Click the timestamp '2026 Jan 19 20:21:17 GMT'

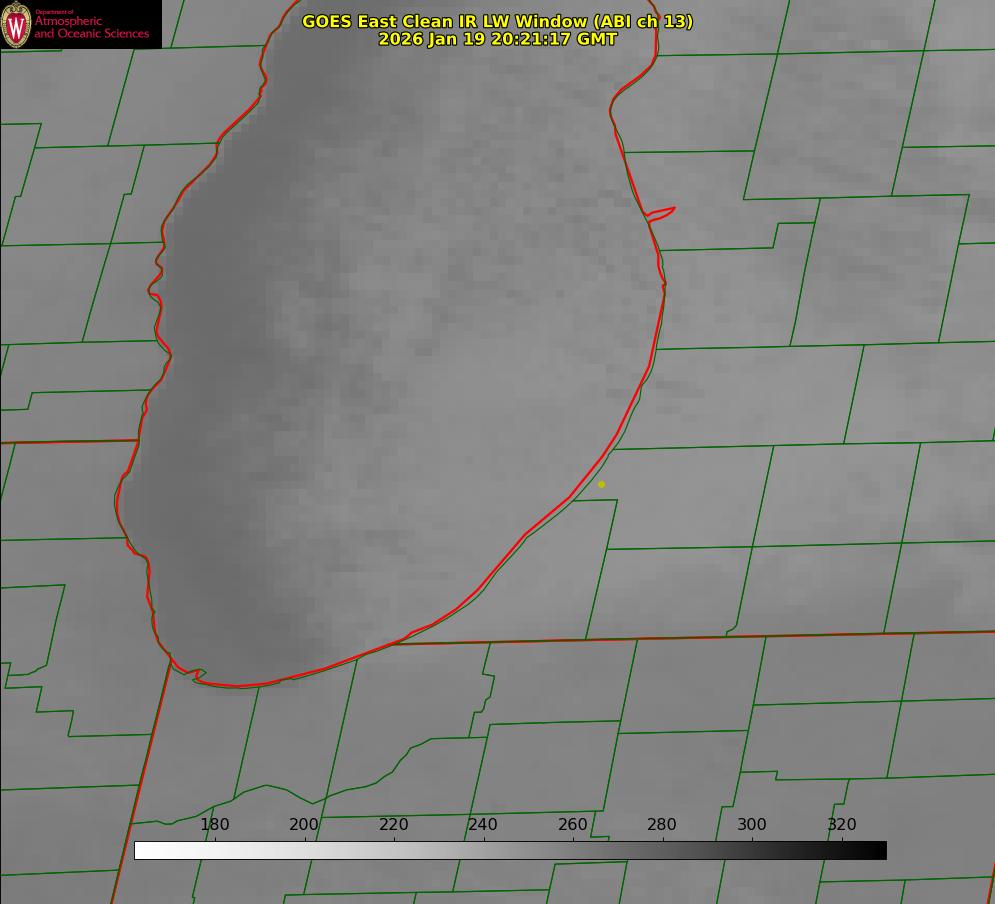[x=498, y=39]
